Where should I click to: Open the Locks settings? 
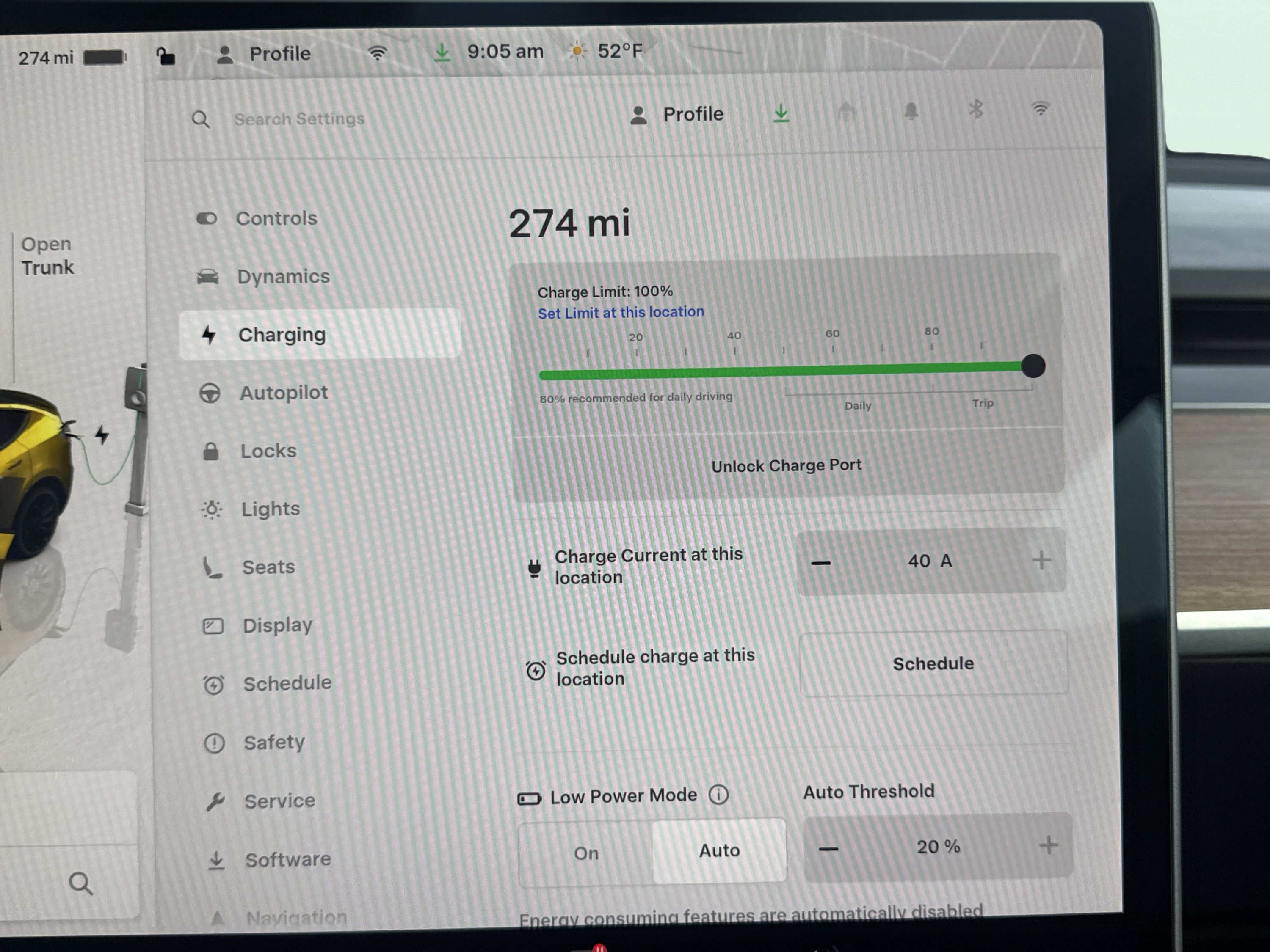click(x=250, y=451)
